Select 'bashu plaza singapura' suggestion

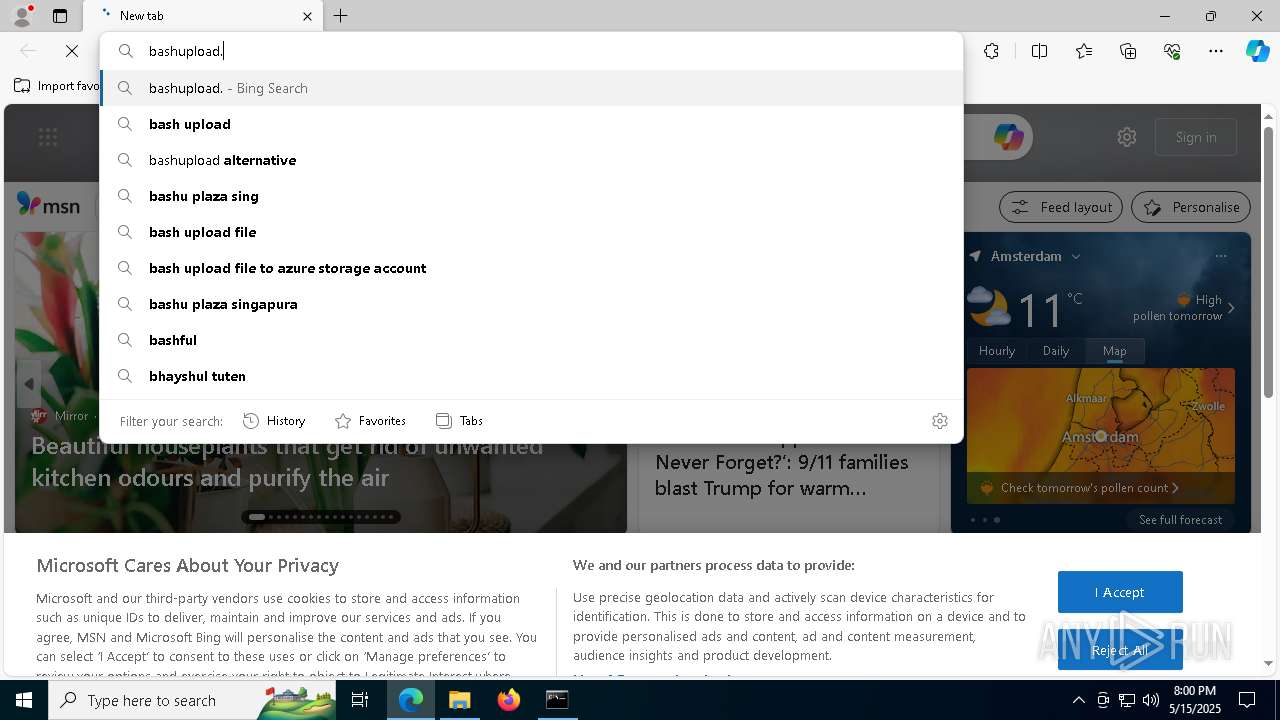(x=531, y=304)
